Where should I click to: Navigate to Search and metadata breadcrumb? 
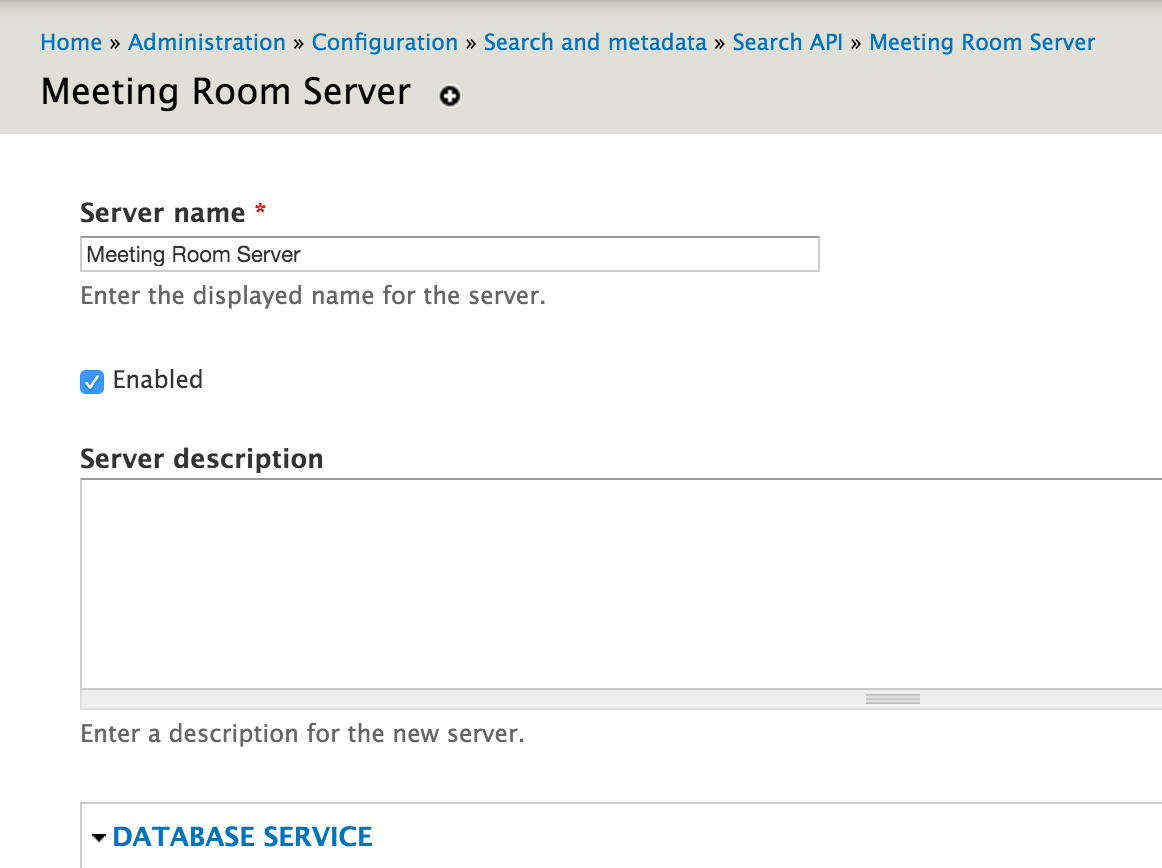[595, 42]
